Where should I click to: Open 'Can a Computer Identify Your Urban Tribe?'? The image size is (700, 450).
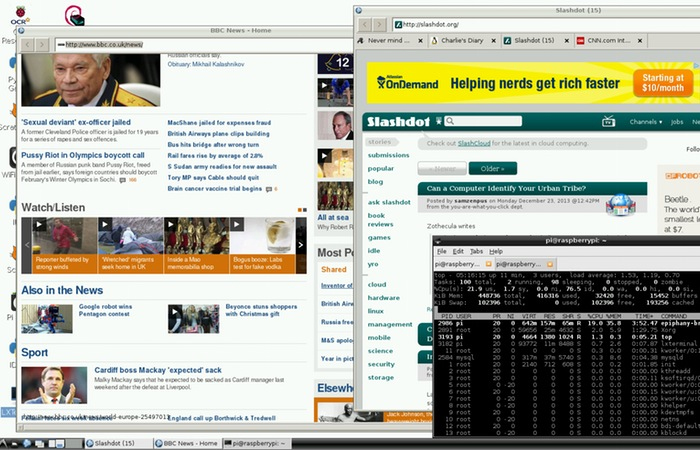tap(506, 188)
